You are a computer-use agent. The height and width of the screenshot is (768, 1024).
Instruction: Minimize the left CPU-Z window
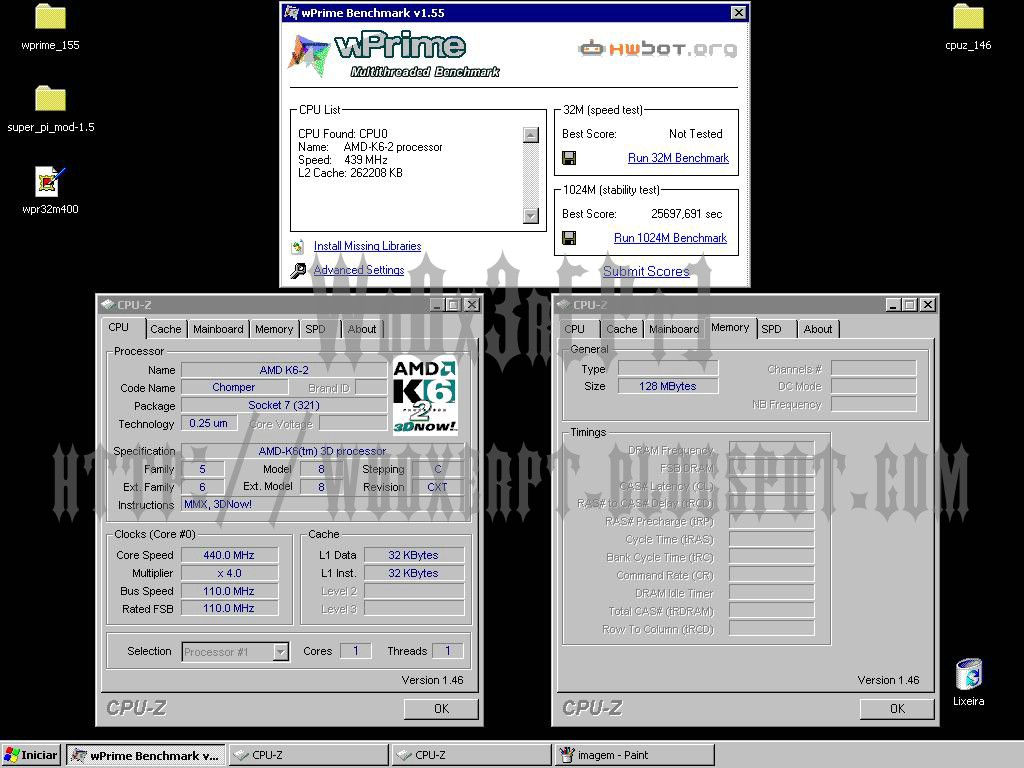(x=438, y=305)
